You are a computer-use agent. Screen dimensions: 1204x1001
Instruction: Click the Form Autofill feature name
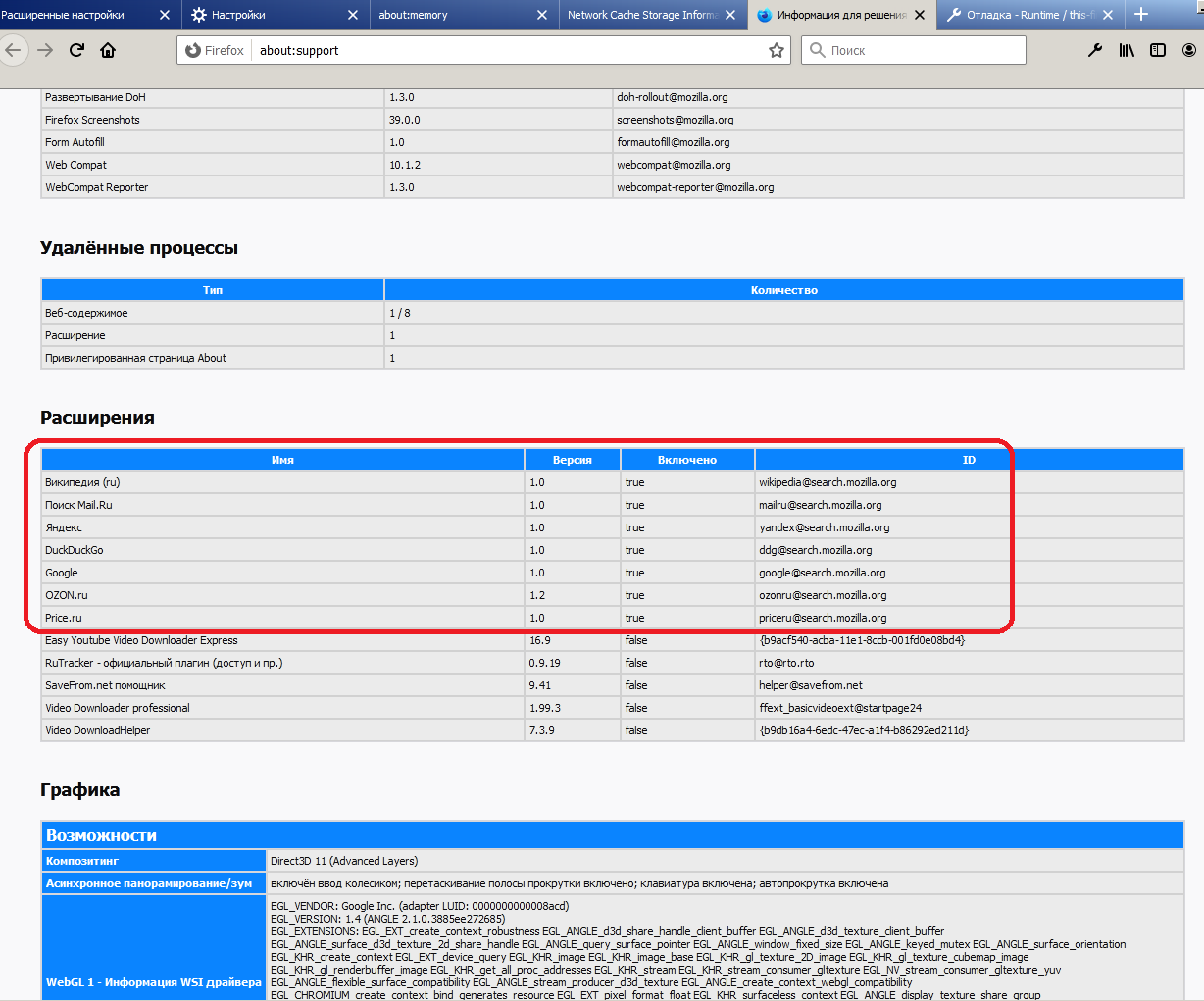click(x=75, y=142)
